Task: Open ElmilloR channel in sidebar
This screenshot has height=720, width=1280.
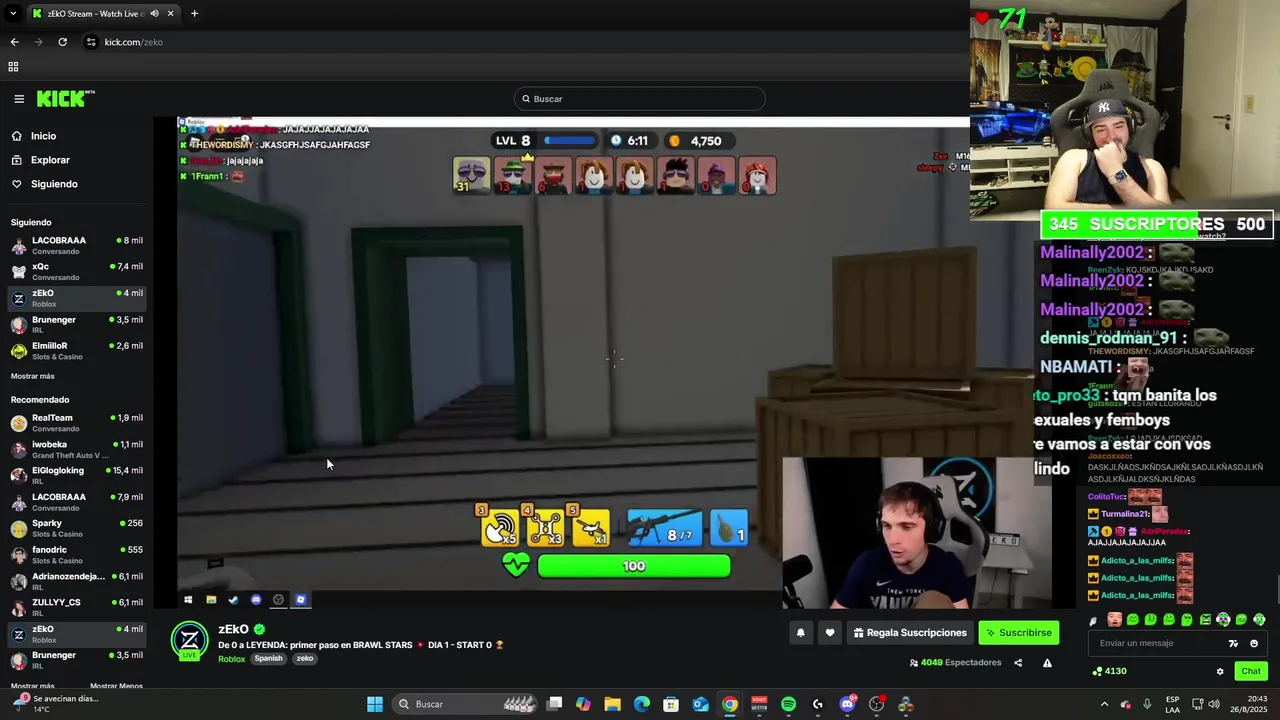Action: point(77,351)
